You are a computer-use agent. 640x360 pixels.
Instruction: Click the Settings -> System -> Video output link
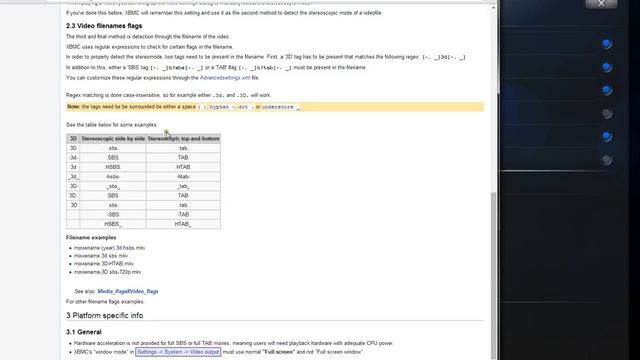[x=178, y=352]
